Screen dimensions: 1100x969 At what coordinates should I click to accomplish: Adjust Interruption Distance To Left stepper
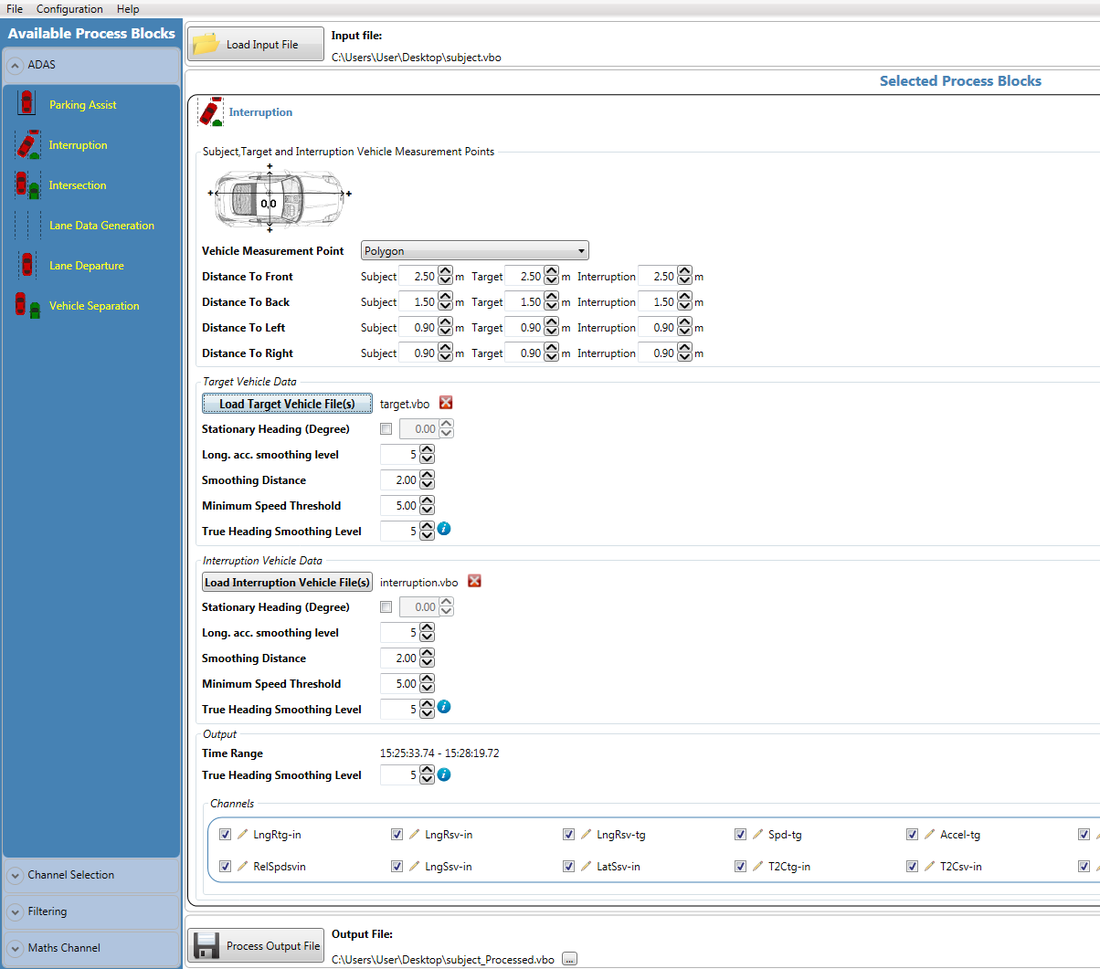[685, 328]
